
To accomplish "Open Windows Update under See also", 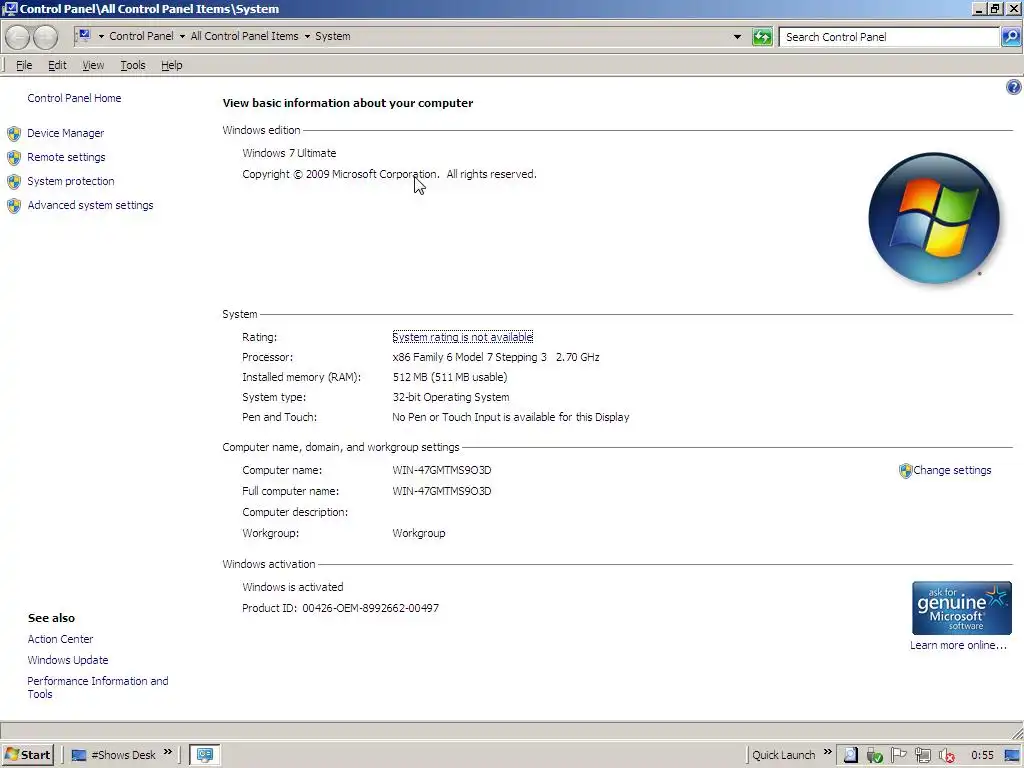I will [x=68, y=660].
